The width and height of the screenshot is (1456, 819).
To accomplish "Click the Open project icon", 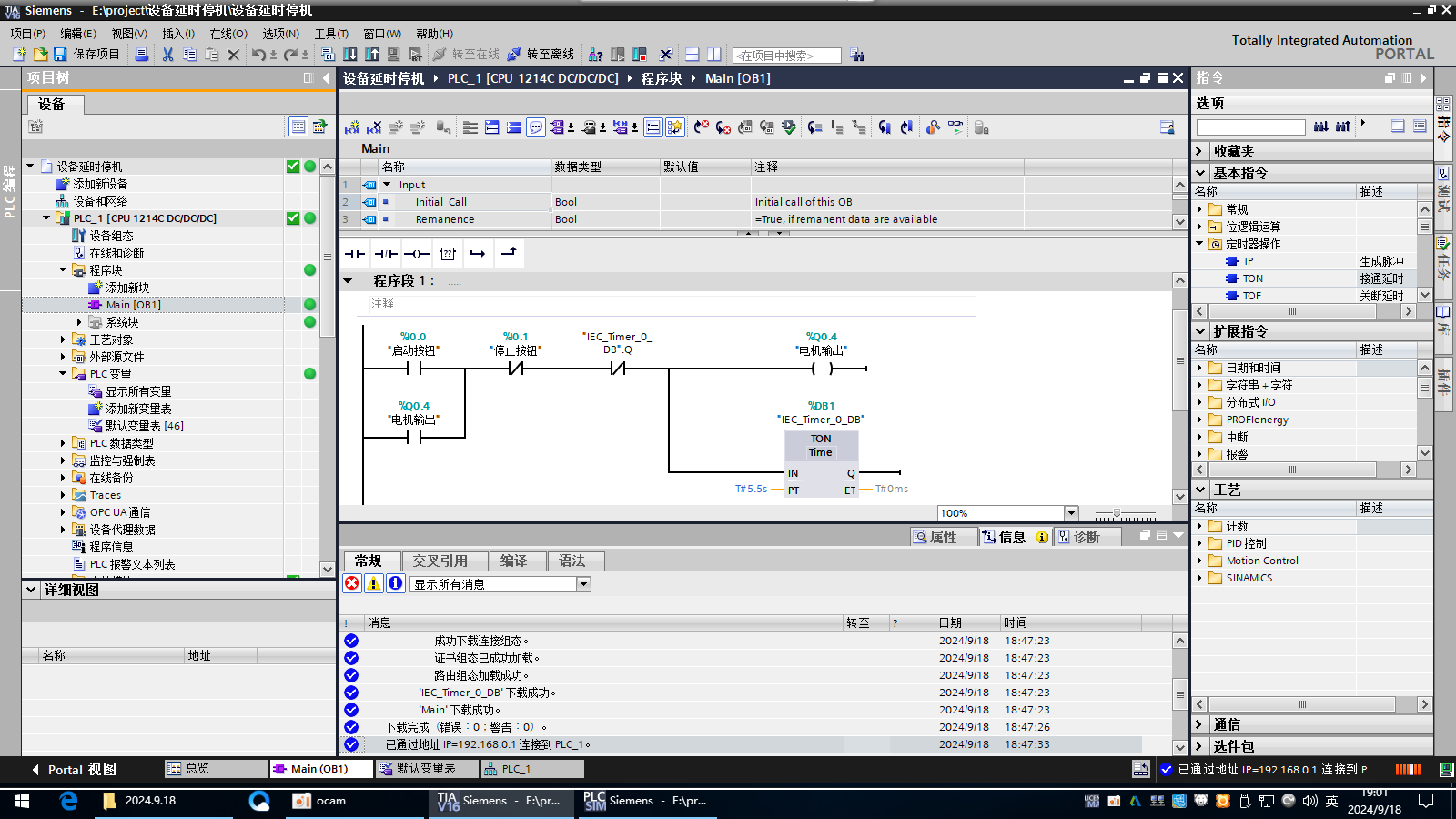I will tap(40, 55).
